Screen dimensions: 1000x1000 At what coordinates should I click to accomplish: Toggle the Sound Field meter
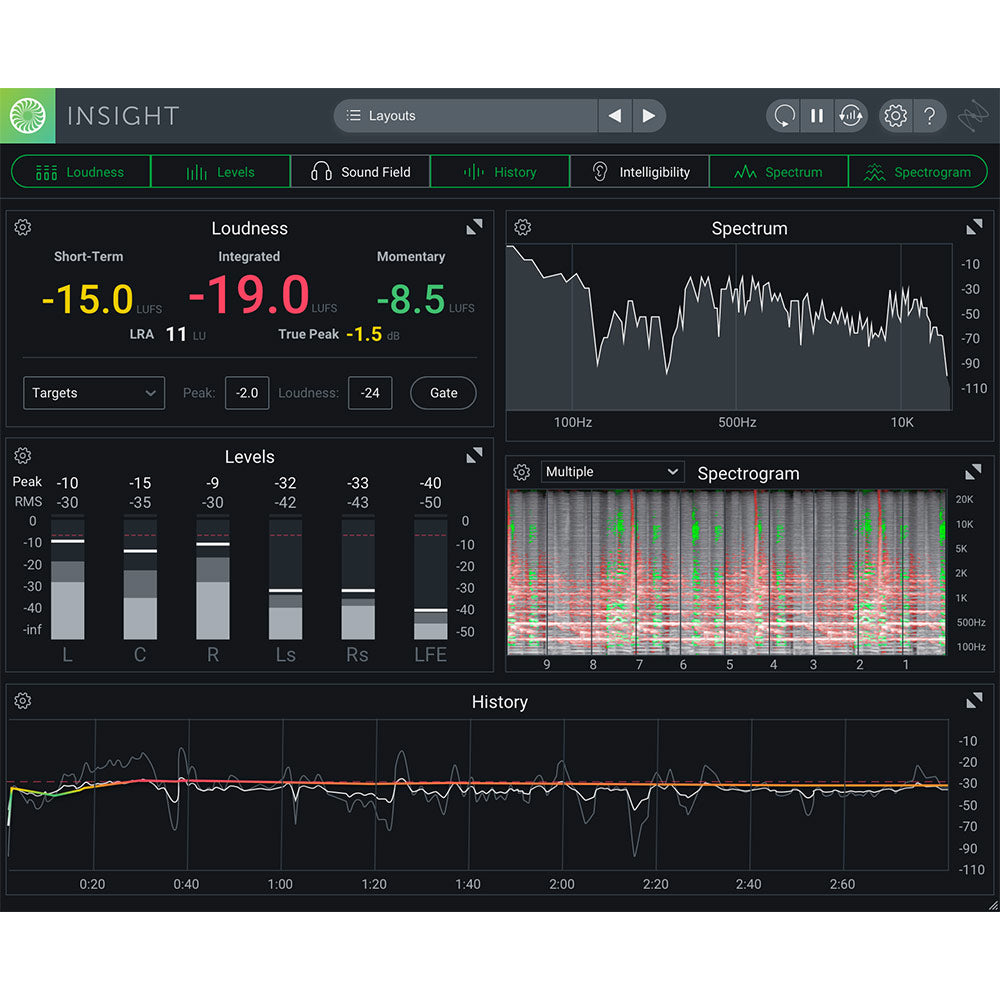click(360, 171)
